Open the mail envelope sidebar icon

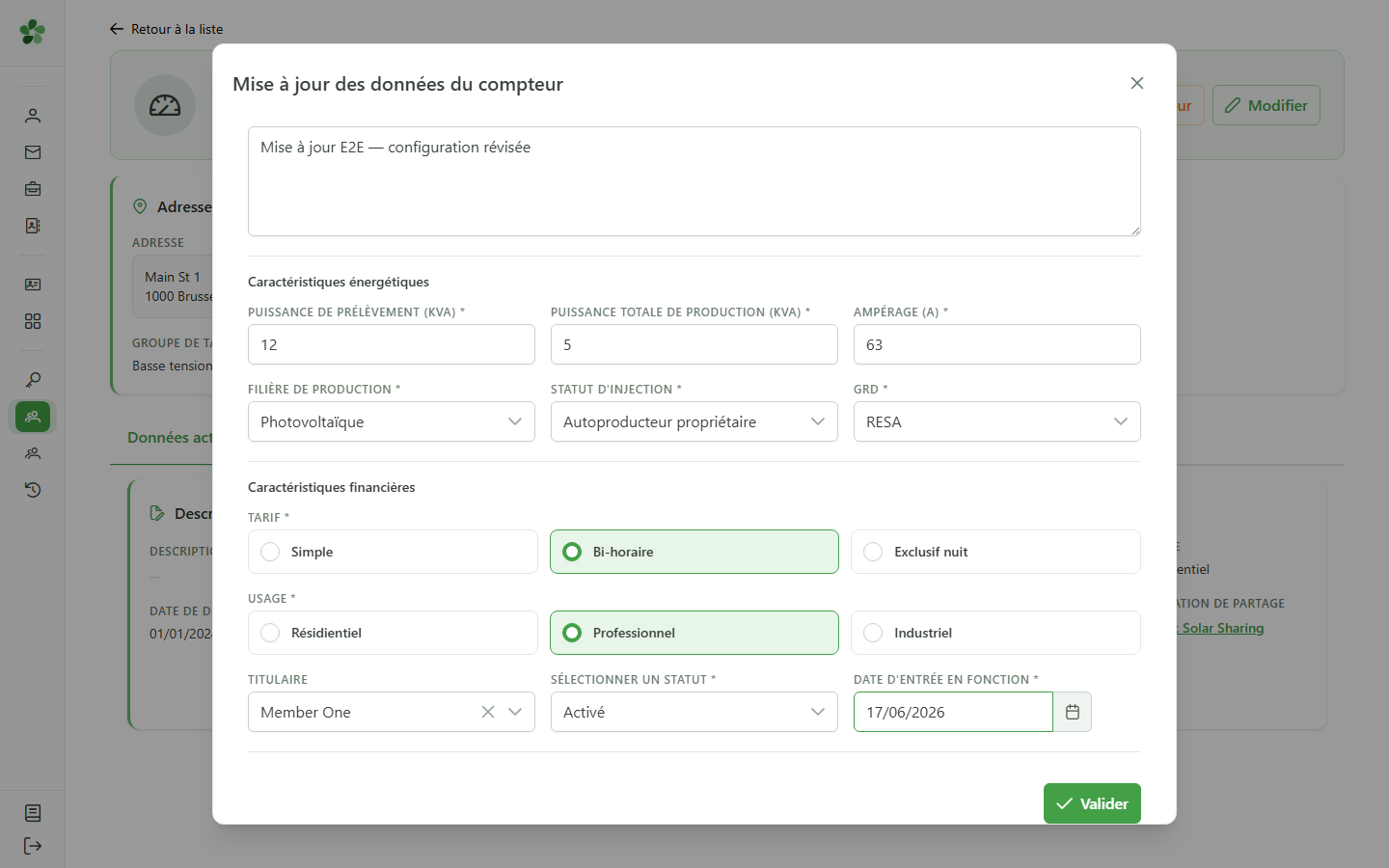[33, 152]
